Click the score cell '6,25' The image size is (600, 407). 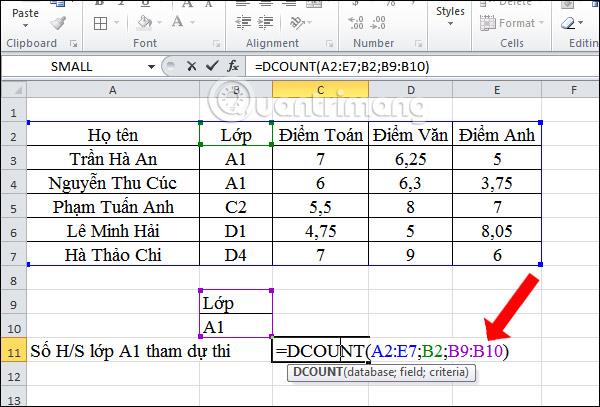click(410, 158)
